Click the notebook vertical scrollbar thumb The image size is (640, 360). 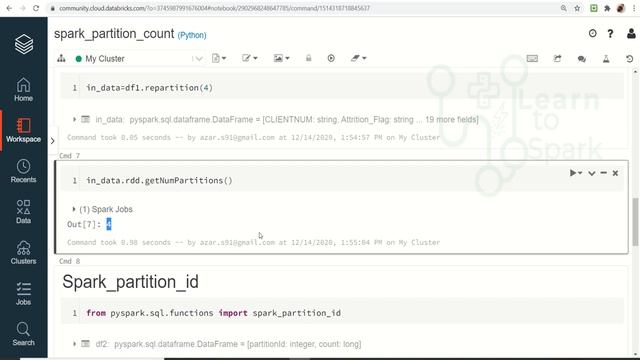point(635,222)
